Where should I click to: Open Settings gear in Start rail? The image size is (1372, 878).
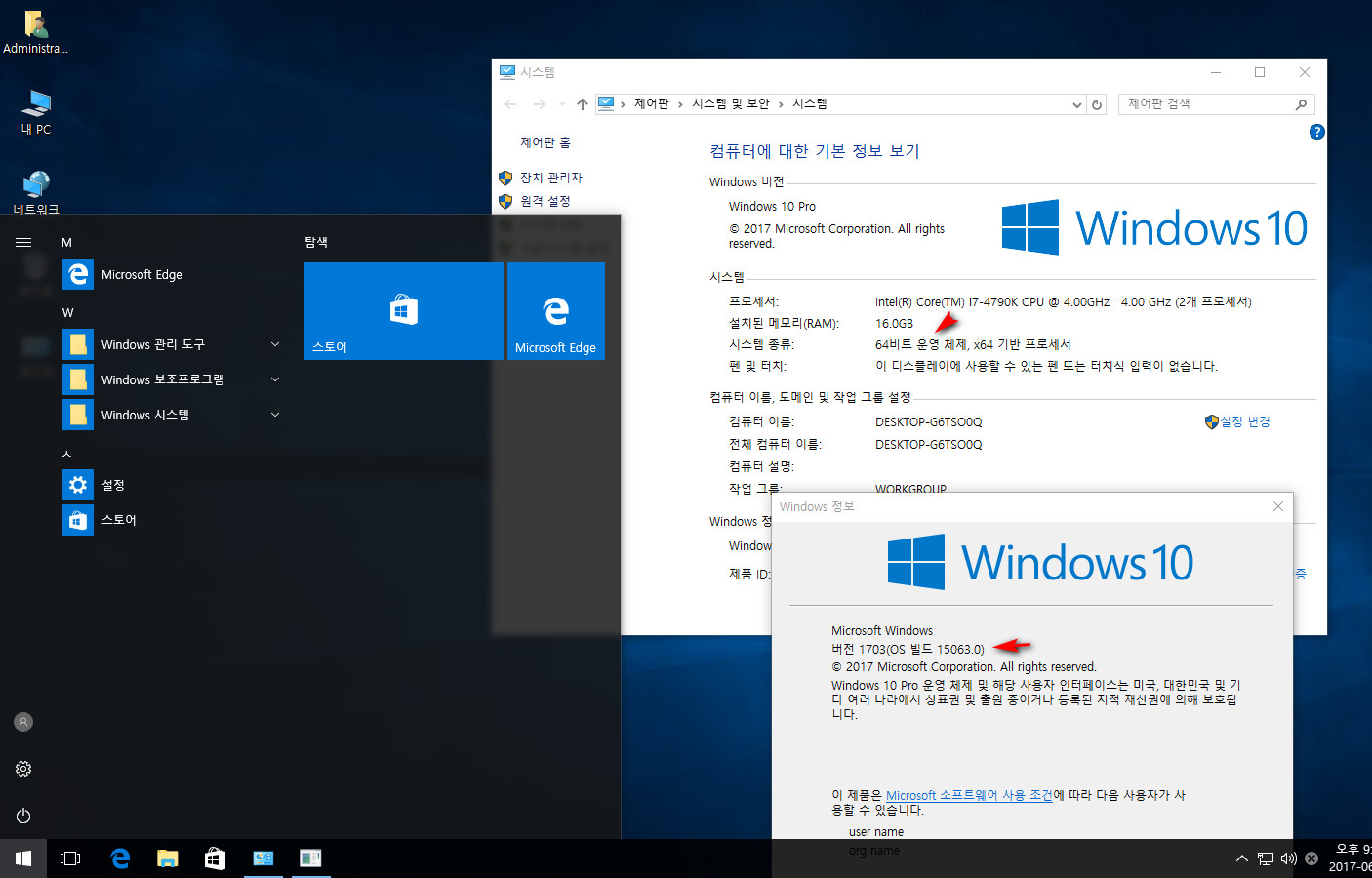23,769
